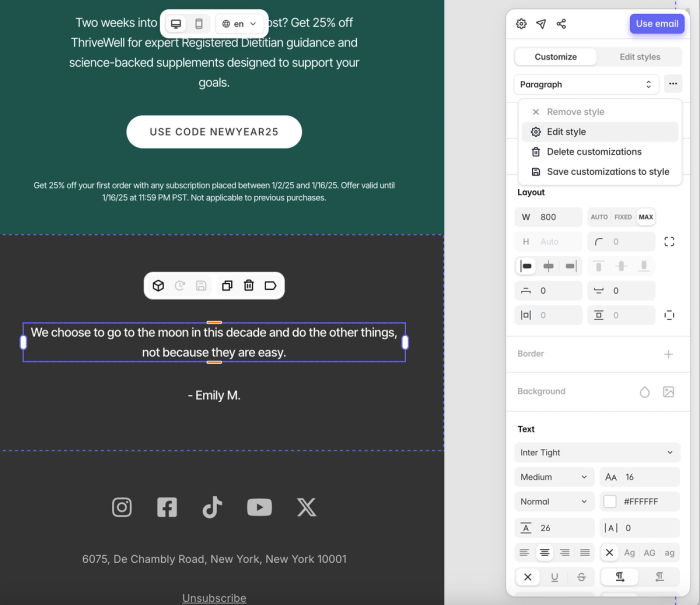
Task: Set width mode to FIXED
Action: click(x=623, y=217)
